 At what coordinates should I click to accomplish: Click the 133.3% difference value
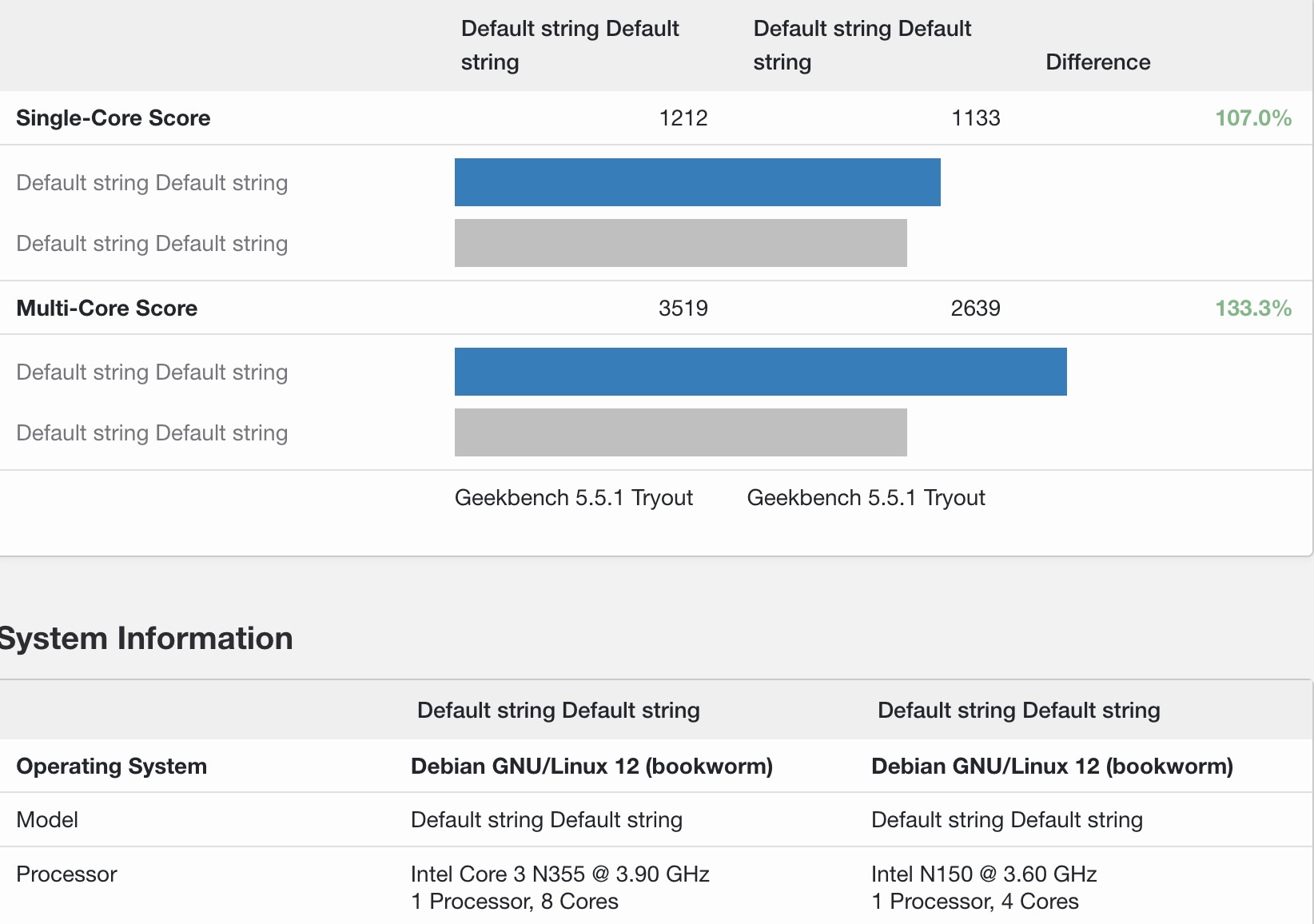[1252, 309]
